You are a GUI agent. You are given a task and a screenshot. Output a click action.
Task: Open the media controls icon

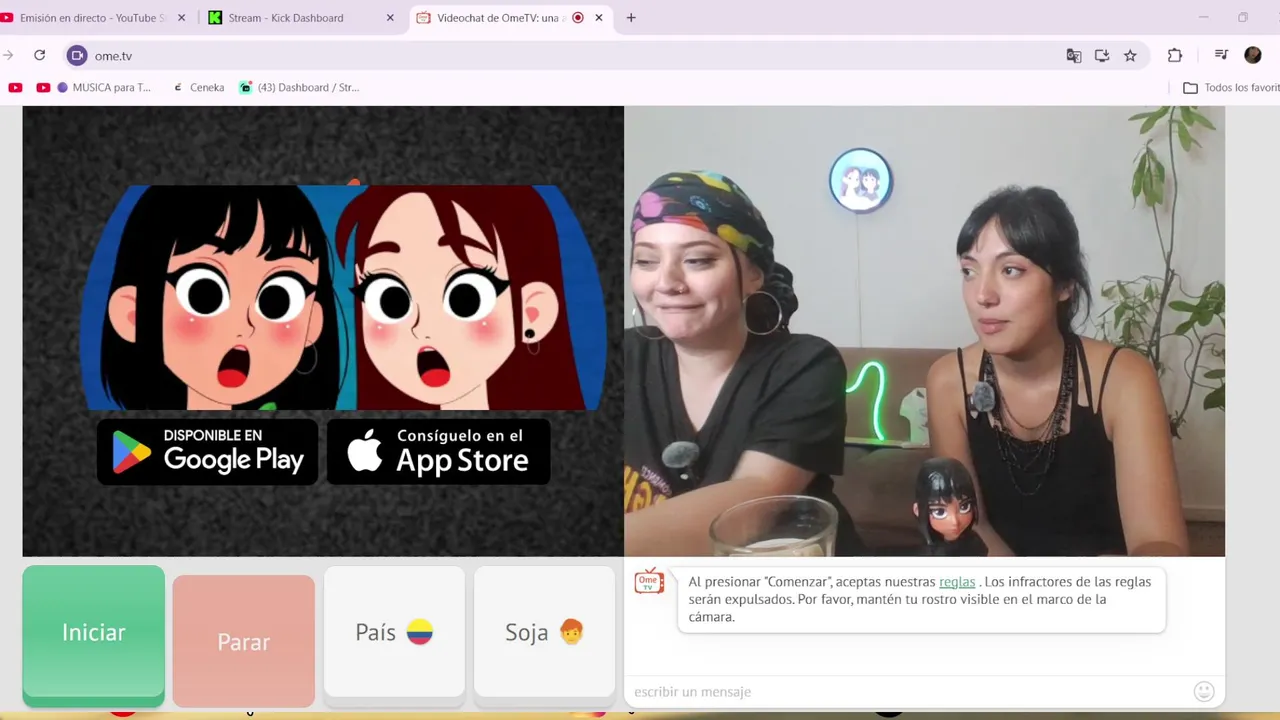pyautogui.click(x=1221, y=56)
